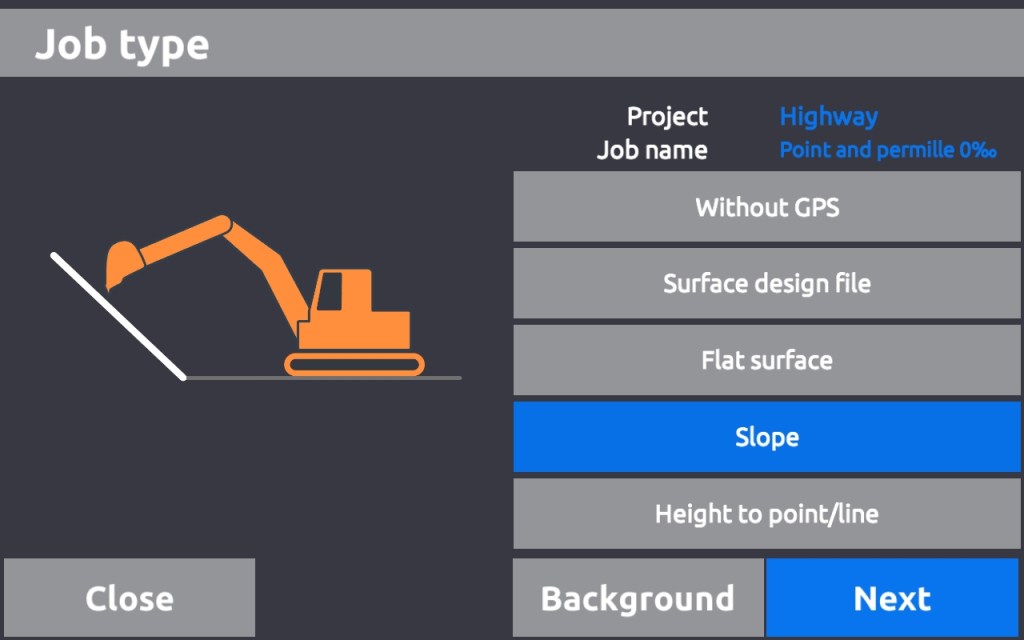1024x640 pixels.
Task: Click the Project label
Action: pyautogui.click(x=667, y=117)
